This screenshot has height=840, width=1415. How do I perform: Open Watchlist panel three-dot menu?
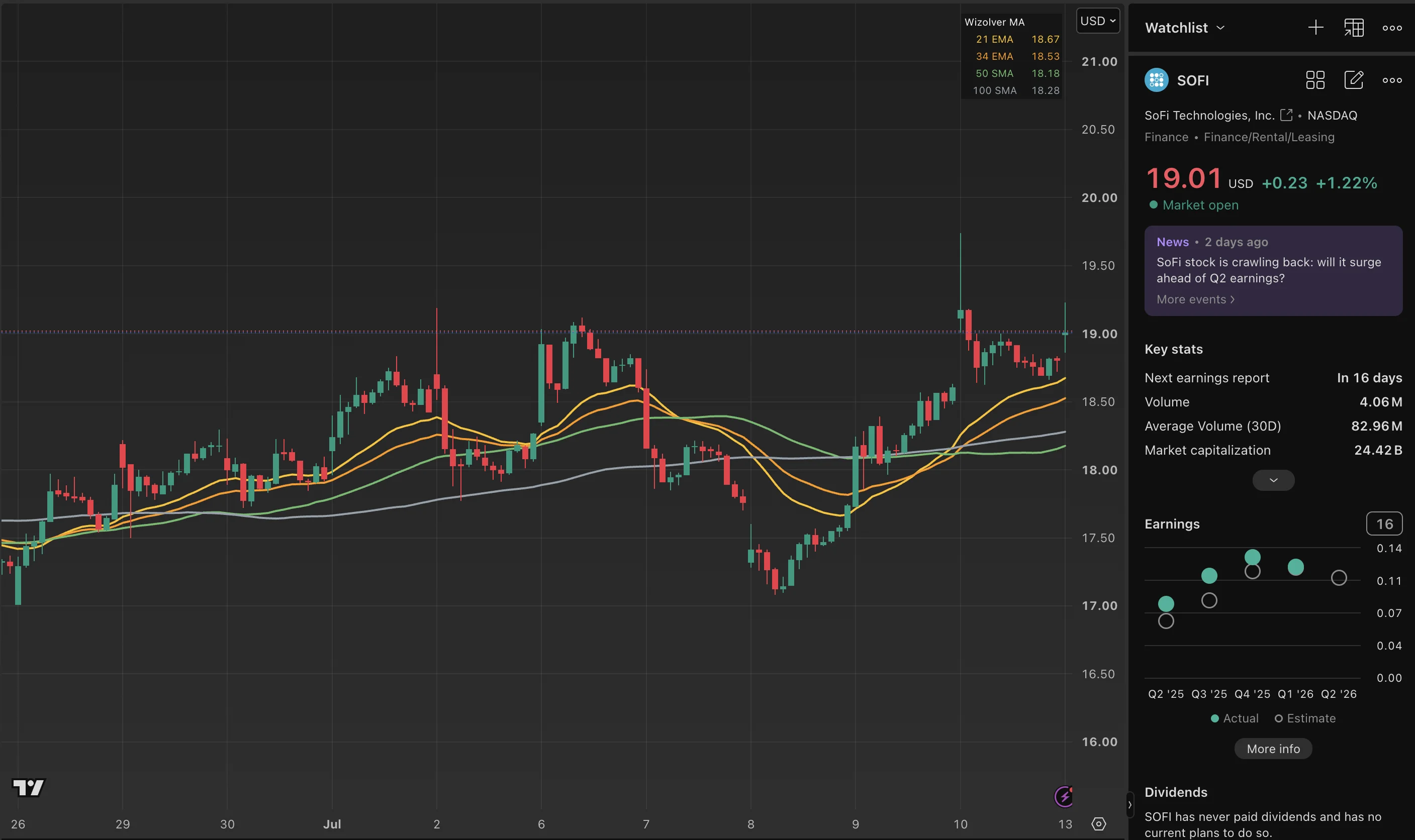[x=1392, y=28]
